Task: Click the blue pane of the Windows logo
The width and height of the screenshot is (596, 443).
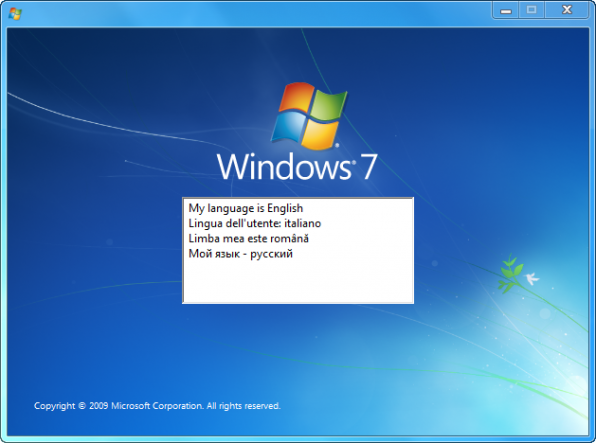Action: 288,127
